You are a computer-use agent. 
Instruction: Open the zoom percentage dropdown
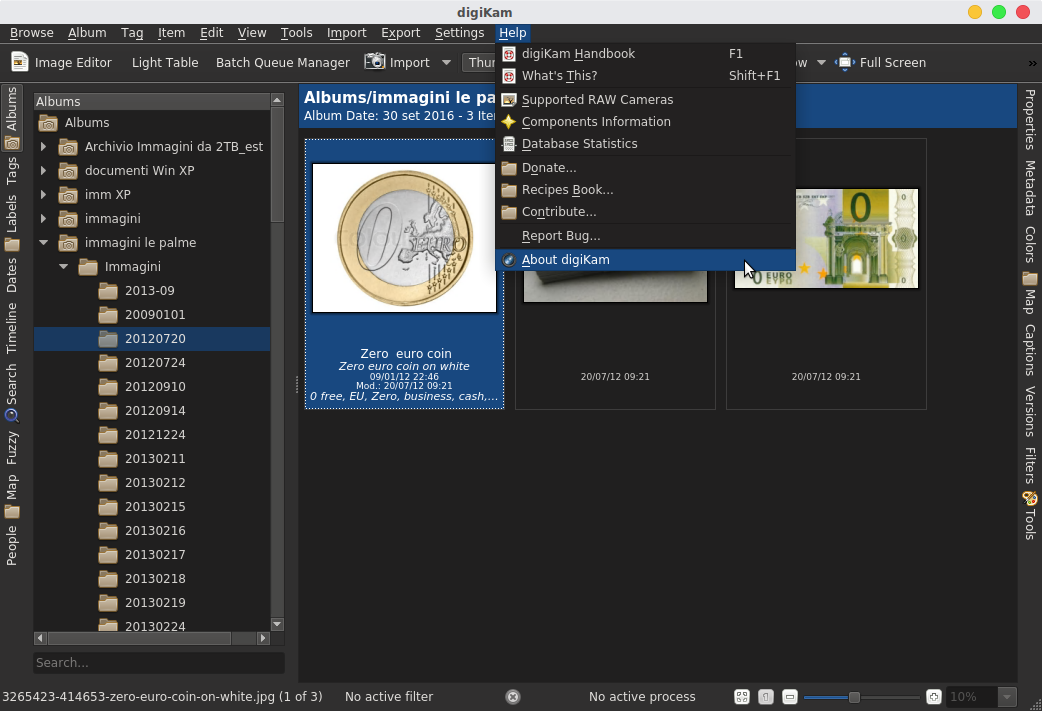pyautogui.click(x=1007, y=697)
